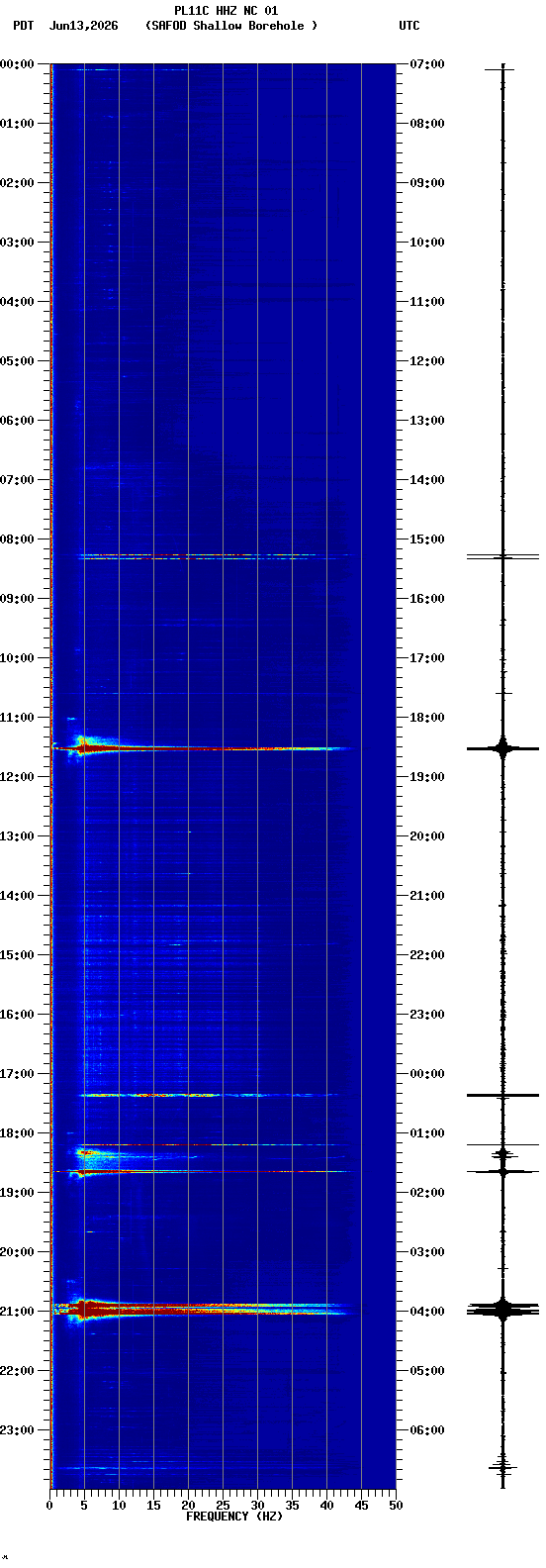
Task: Click the 15:00 label on UTC axis
Action: pos(426,539)
